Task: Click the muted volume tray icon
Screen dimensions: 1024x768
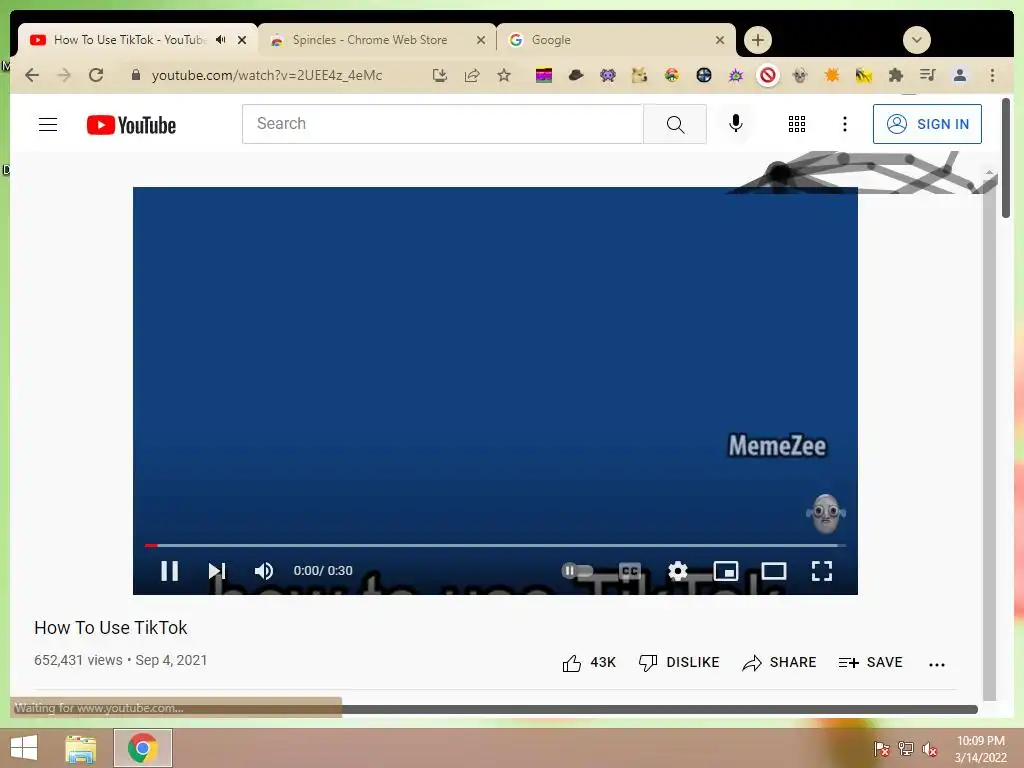Action: tap(931, 749)
